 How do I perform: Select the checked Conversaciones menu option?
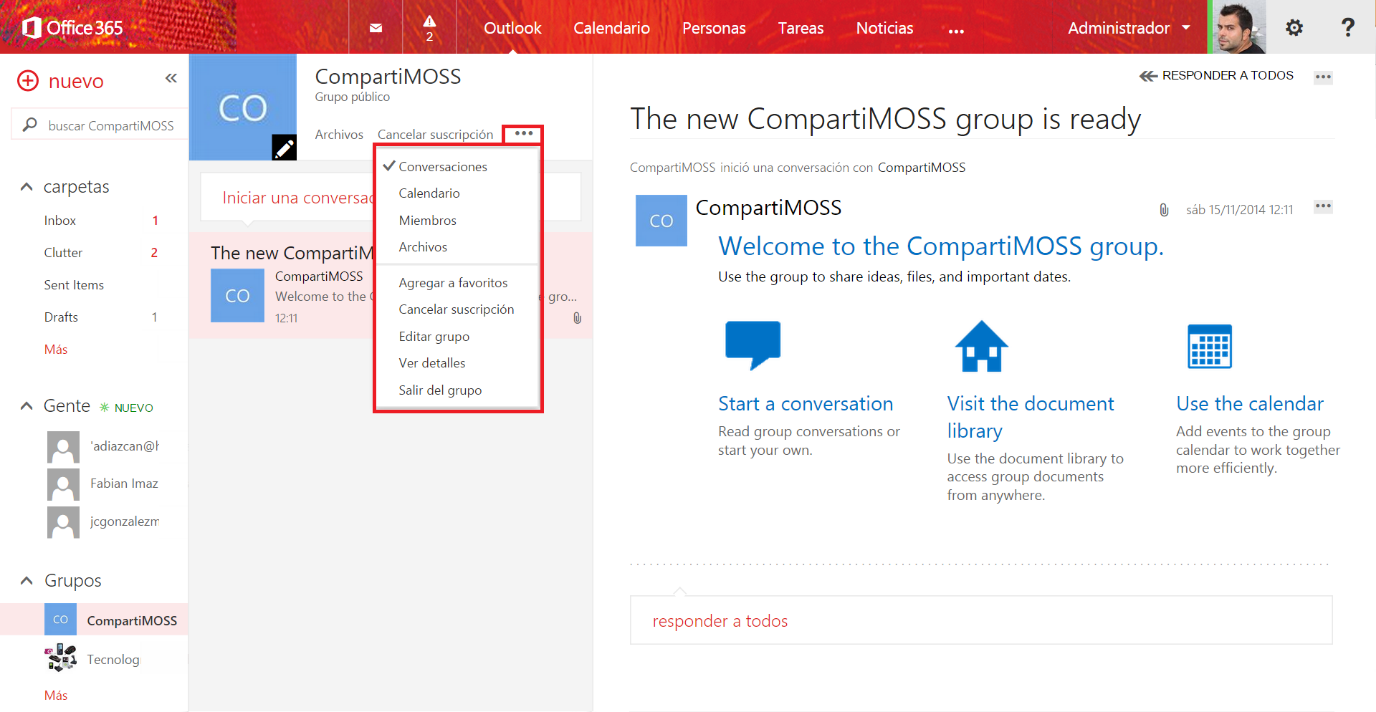point(443,167)
